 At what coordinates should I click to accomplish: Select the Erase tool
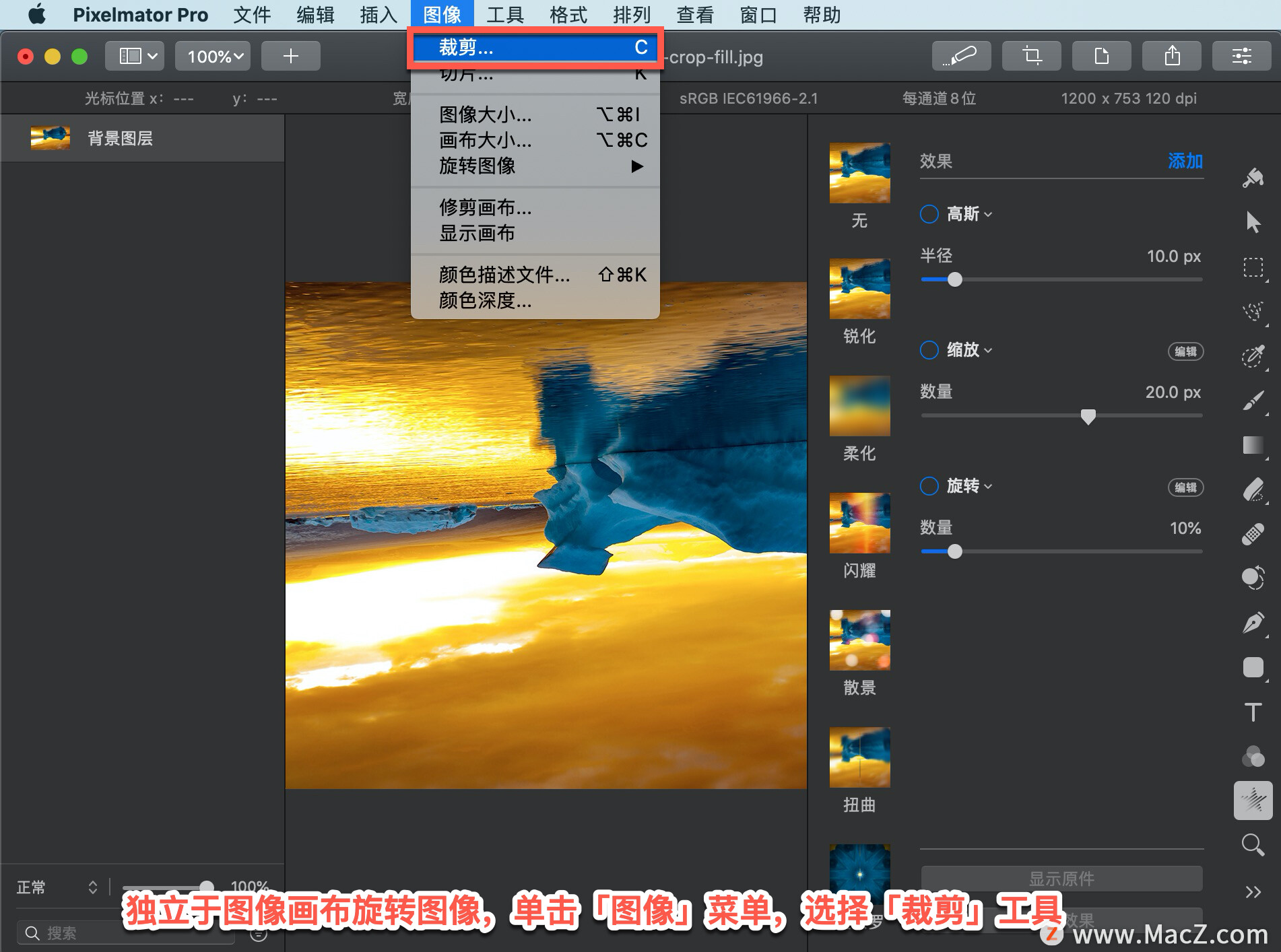[x=1253, y=490]
